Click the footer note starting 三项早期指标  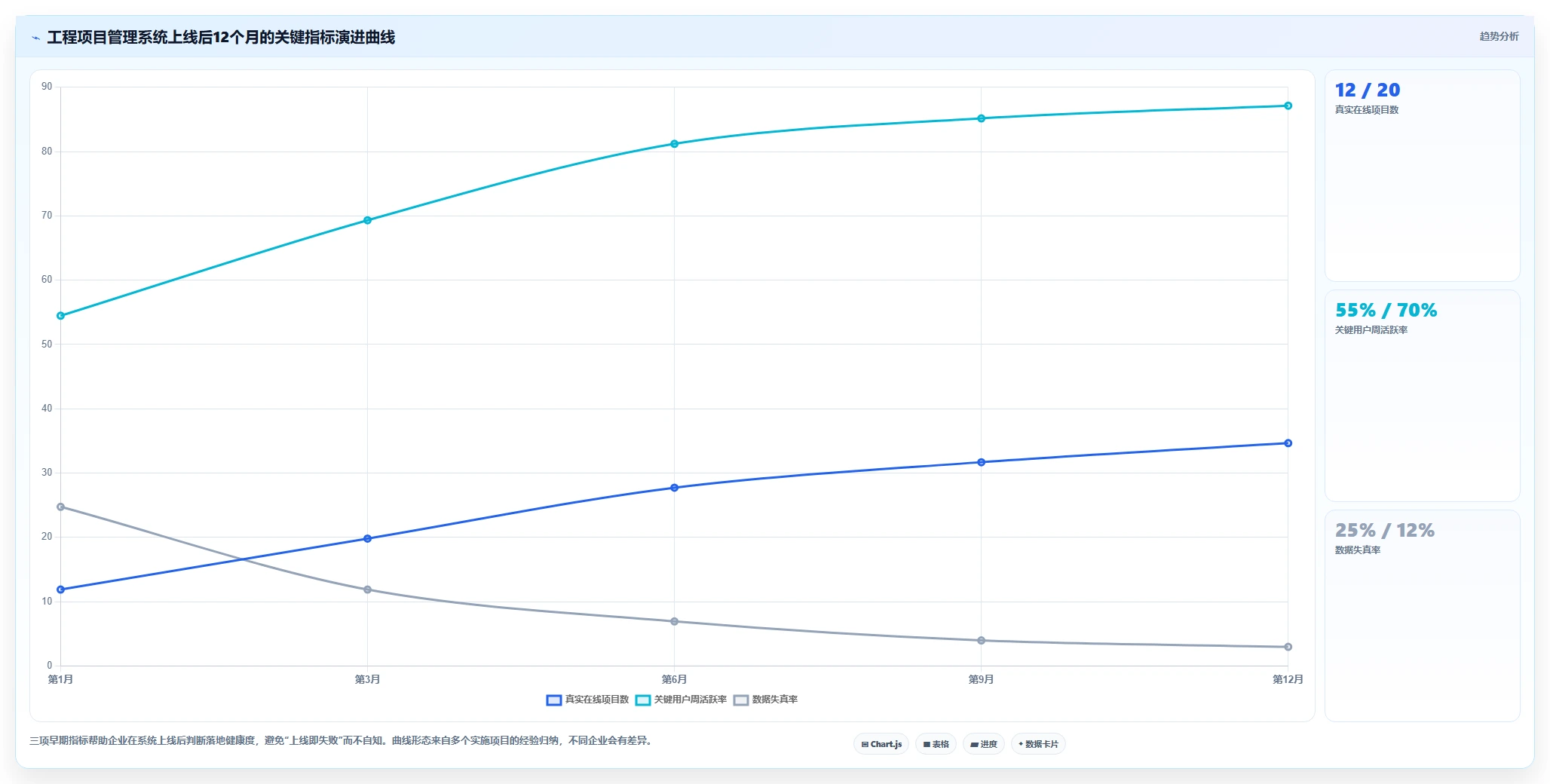pos(341,741)
